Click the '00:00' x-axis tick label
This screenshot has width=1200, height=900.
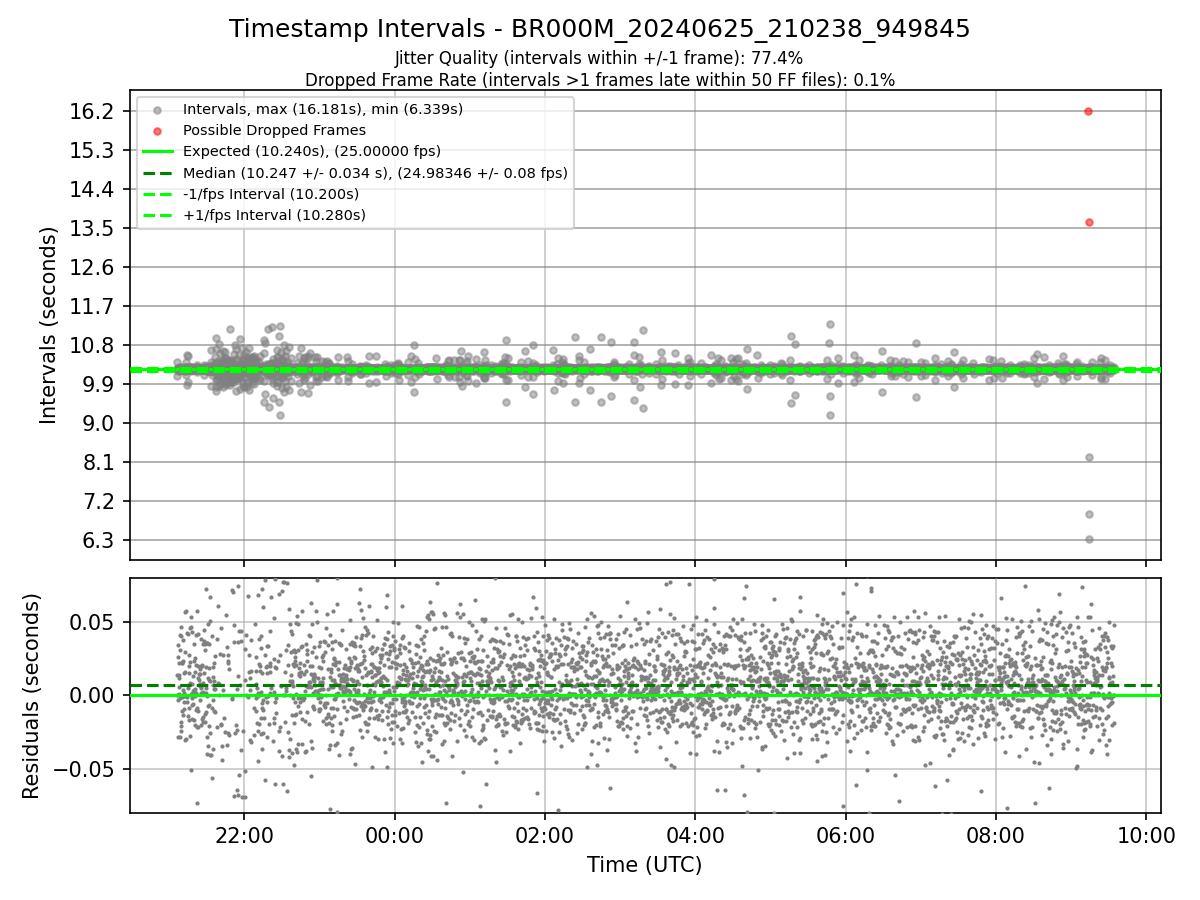coord(394,835)
